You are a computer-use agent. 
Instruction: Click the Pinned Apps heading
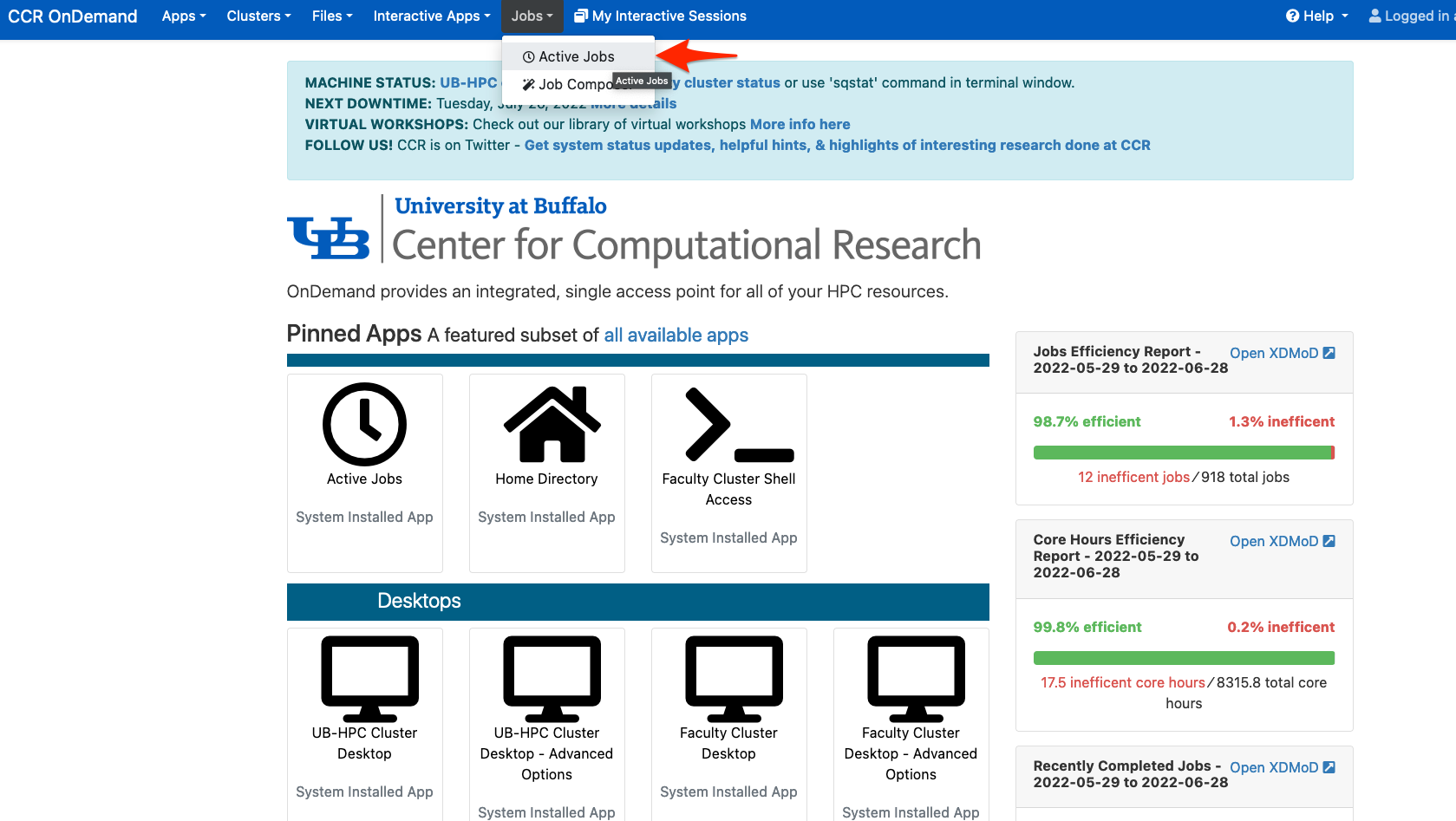click(x=354, y=334)
